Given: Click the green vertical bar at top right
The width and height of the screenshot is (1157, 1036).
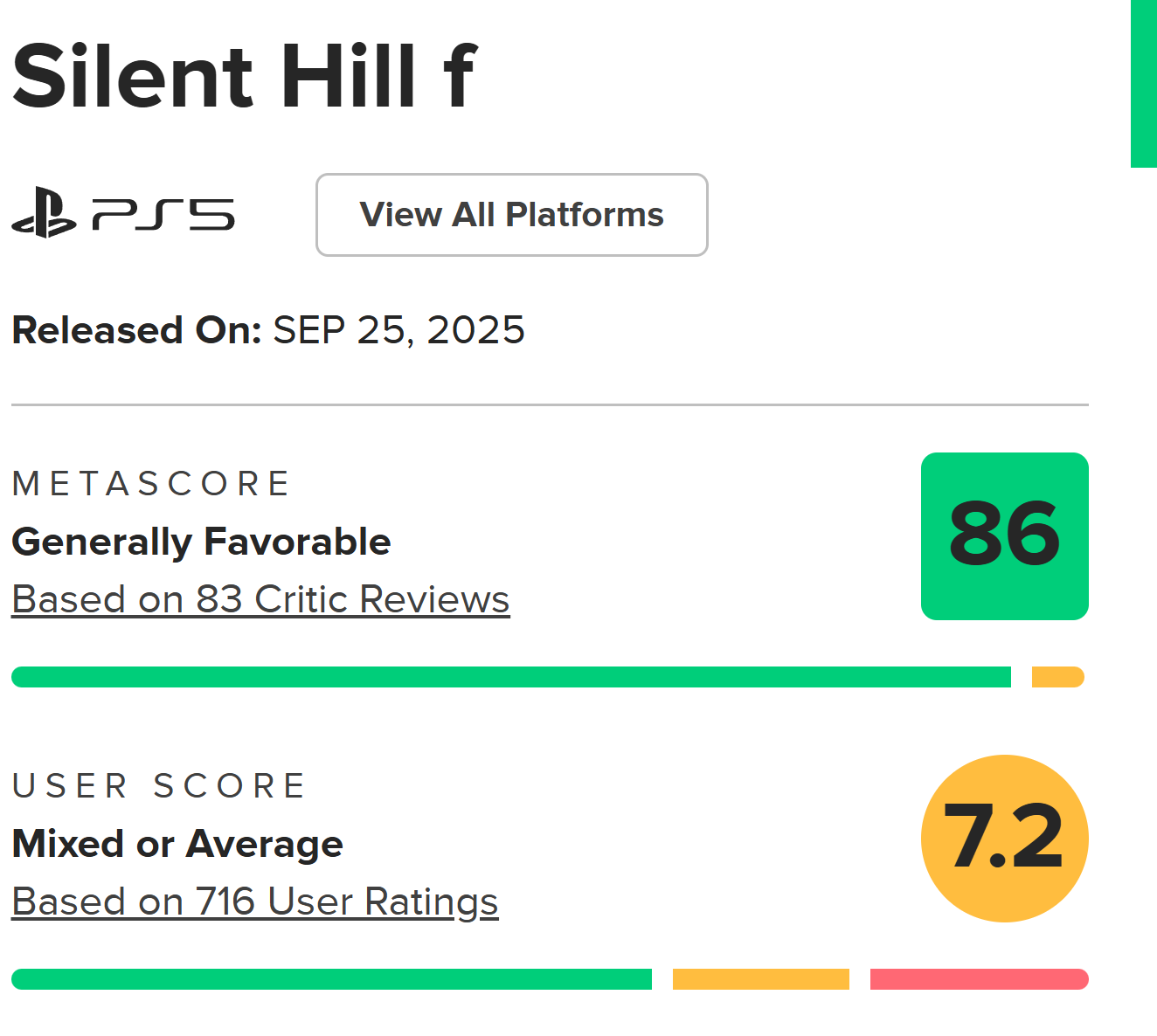Looking at the screenshot, I should pos(1143,83).
